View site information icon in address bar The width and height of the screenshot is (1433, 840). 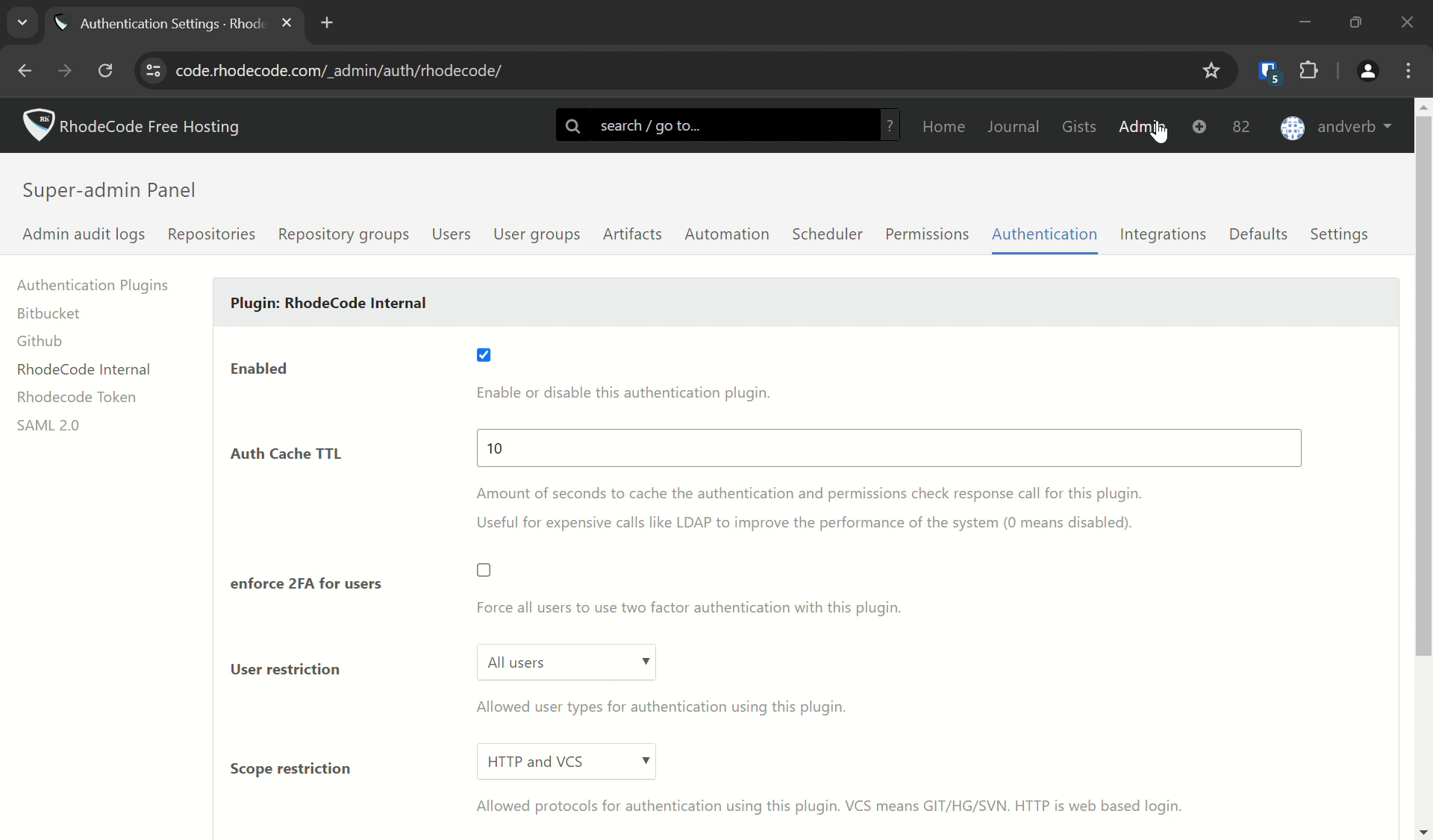click(x=153, y=71)
